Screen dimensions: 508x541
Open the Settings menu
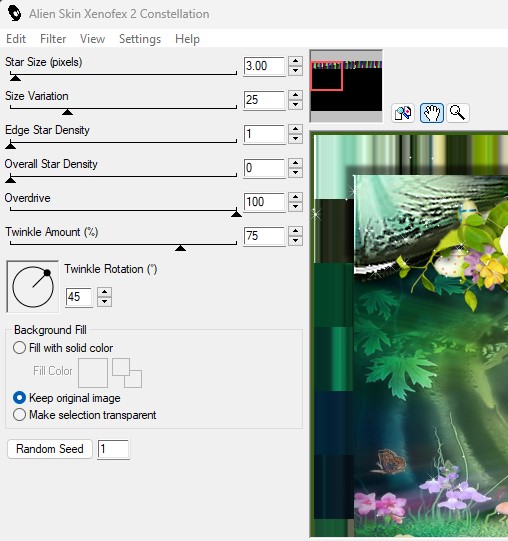pyautogui.click(x=140, y=39)
